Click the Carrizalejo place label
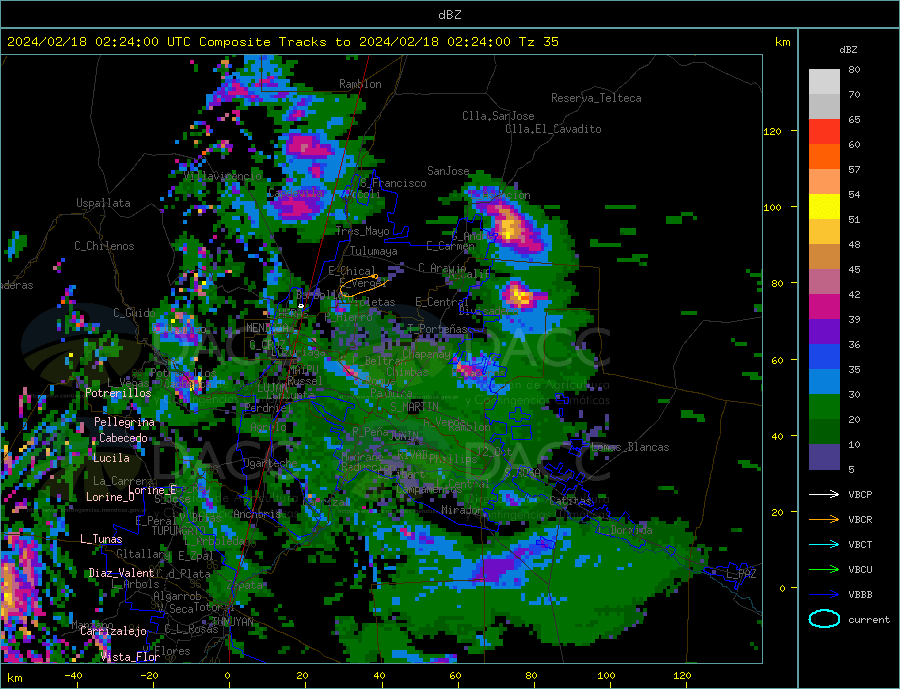 (x=113, y=631)
